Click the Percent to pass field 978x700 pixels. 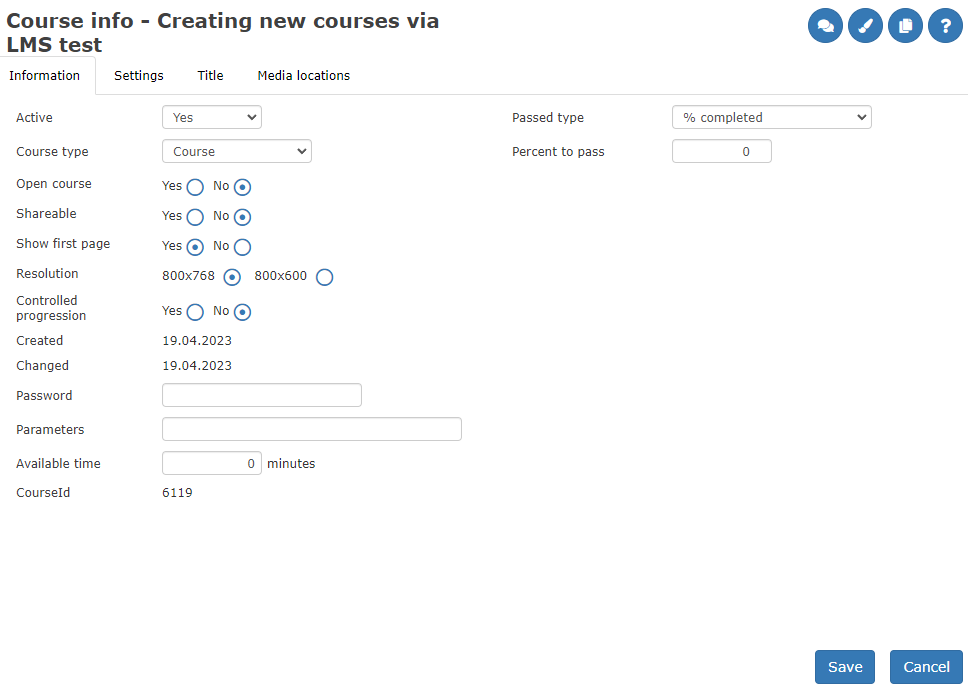[721, 151]
